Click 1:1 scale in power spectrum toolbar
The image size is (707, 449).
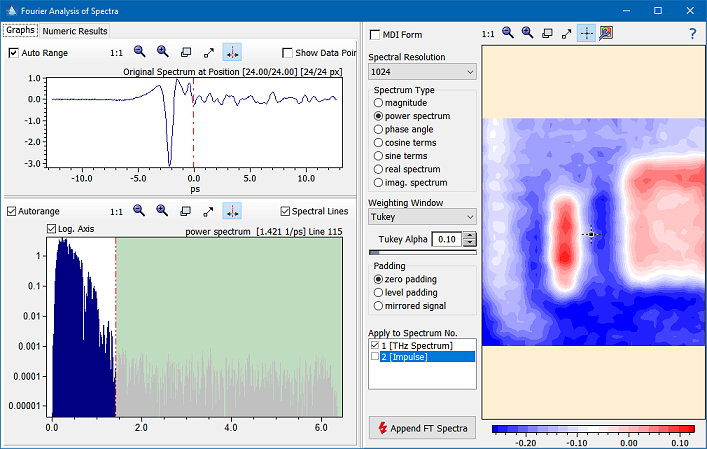[116, 211]
